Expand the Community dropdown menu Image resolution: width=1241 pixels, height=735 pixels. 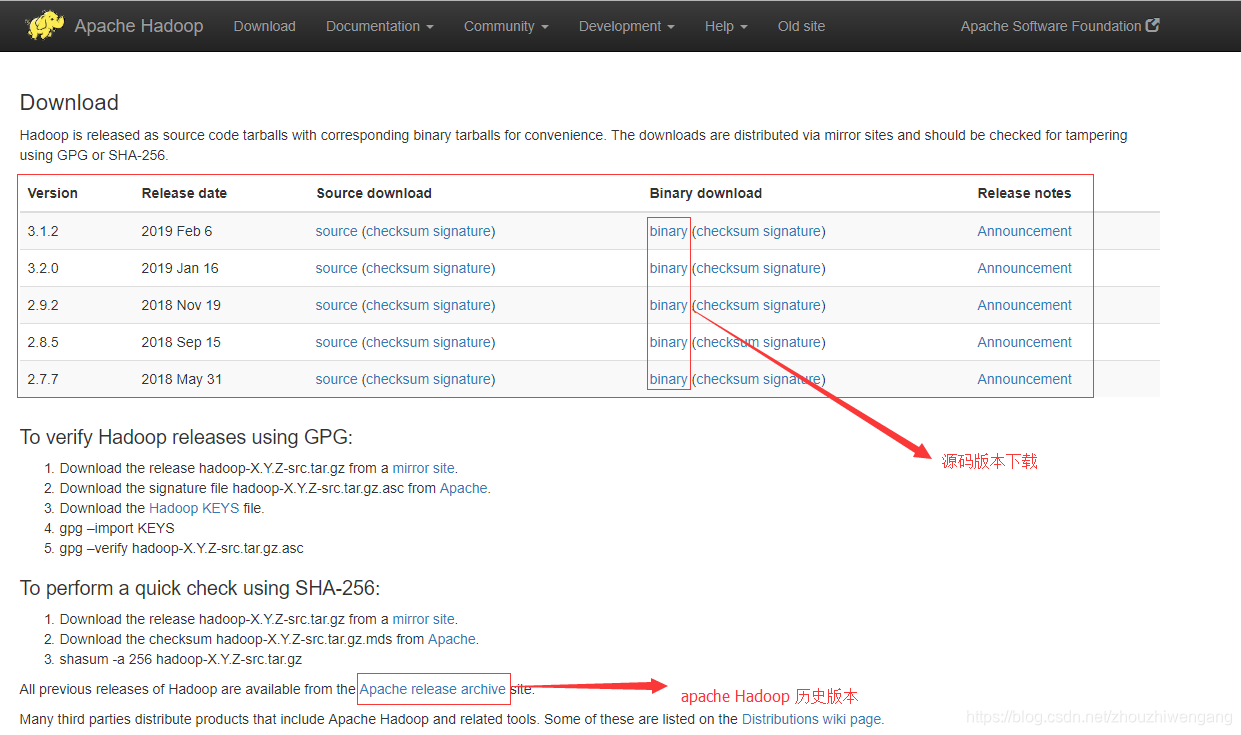(x=506, y=26)
